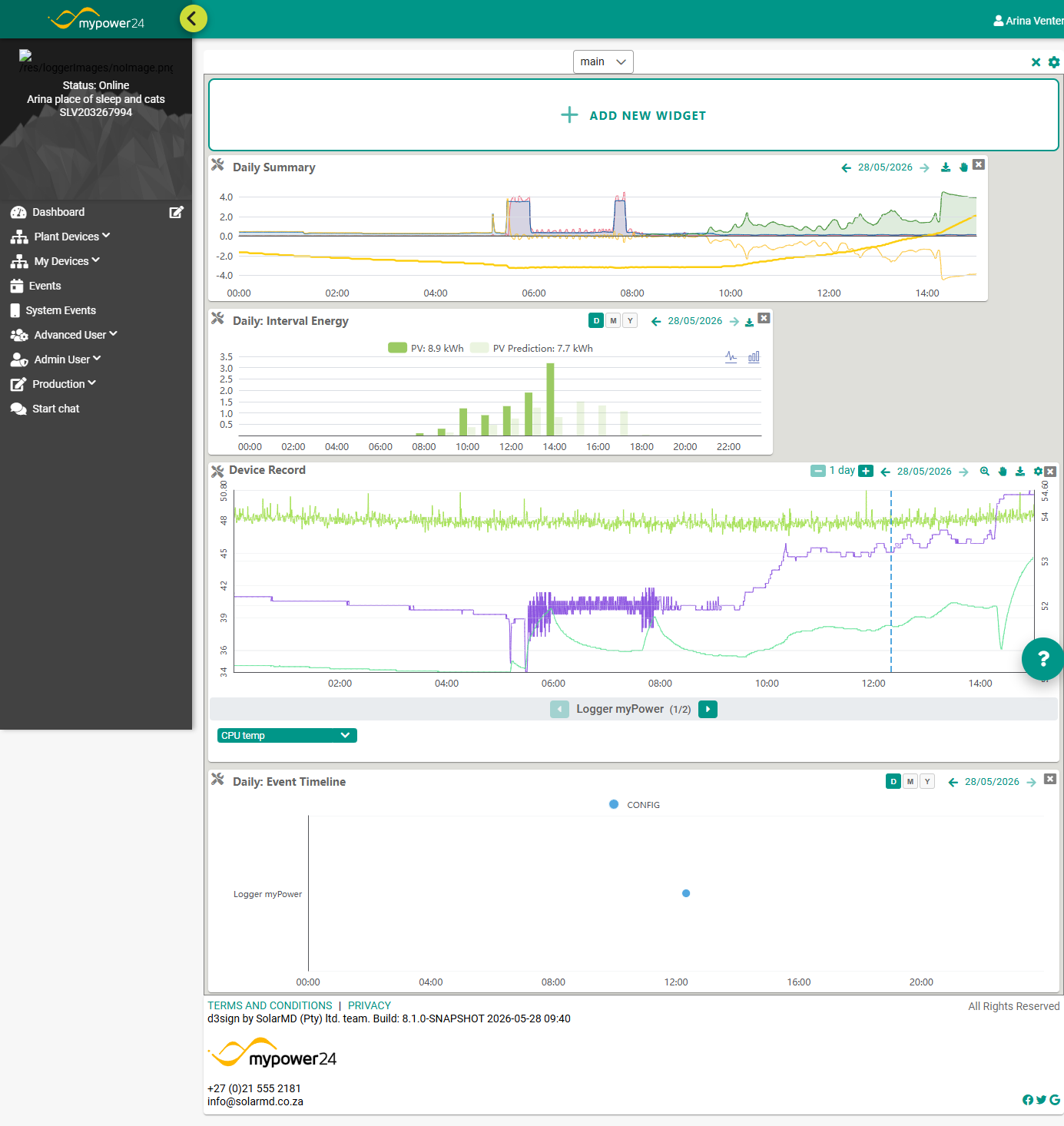Go to next Logger myPower device
This screenshot has width=1064, height=1126.
708,709
